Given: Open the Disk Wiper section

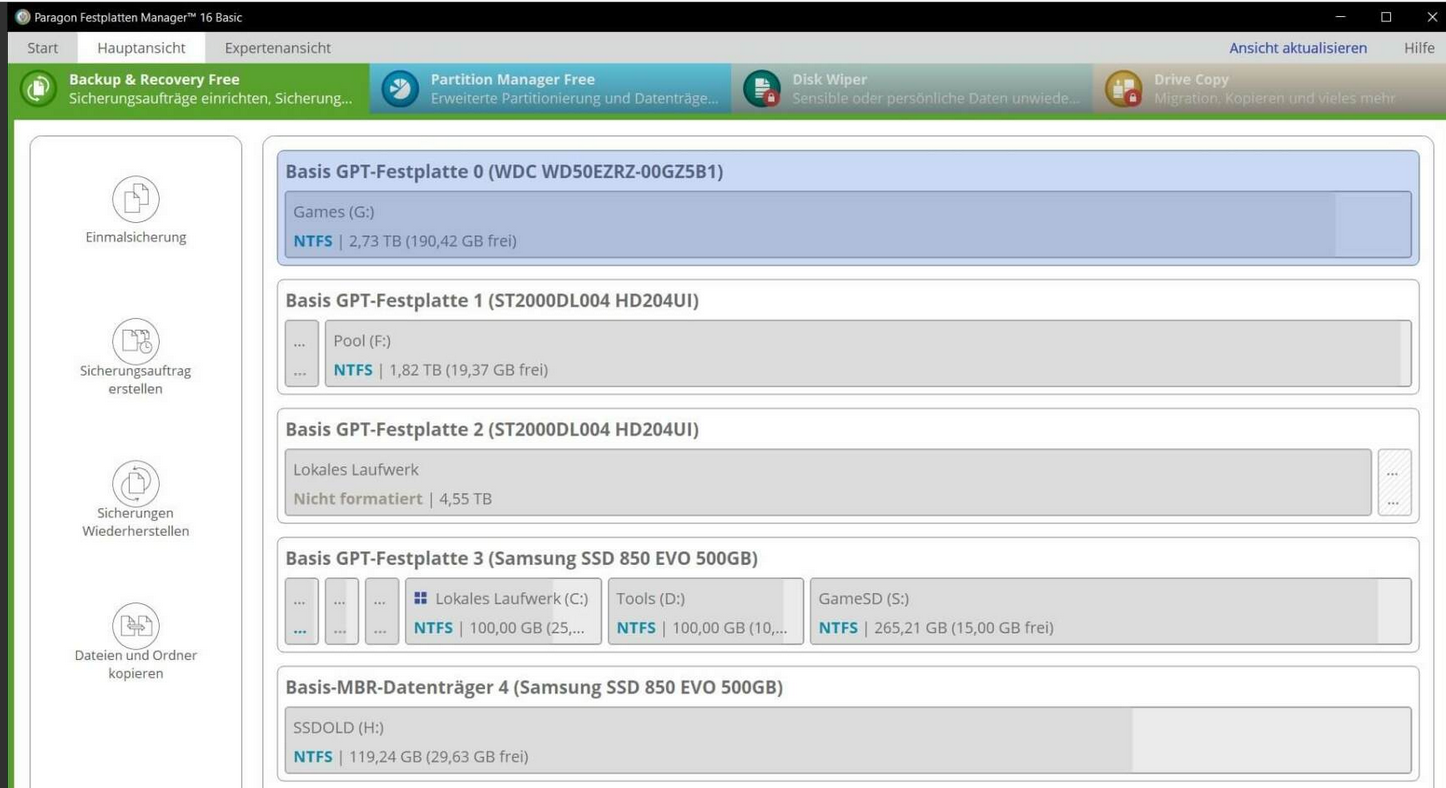Looking at the screenshot, I should (912, 88).
